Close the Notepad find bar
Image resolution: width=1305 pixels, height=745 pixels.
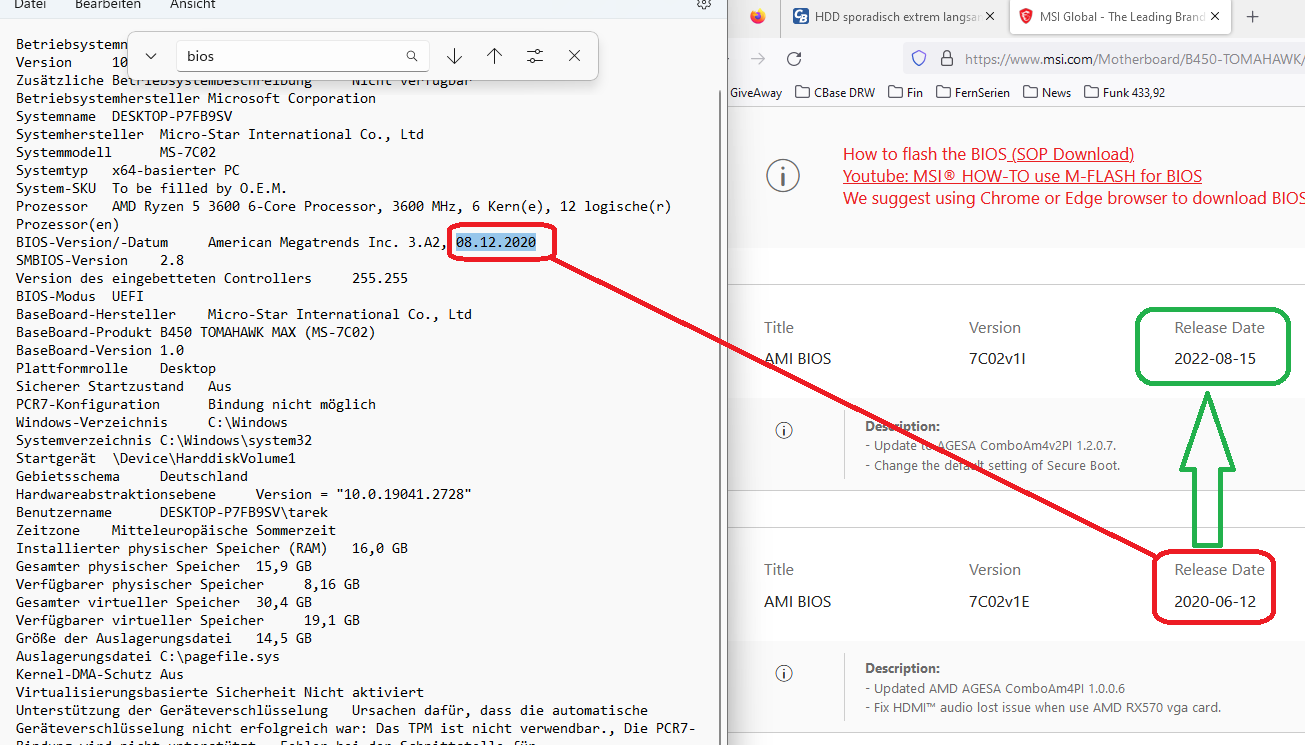574,56
